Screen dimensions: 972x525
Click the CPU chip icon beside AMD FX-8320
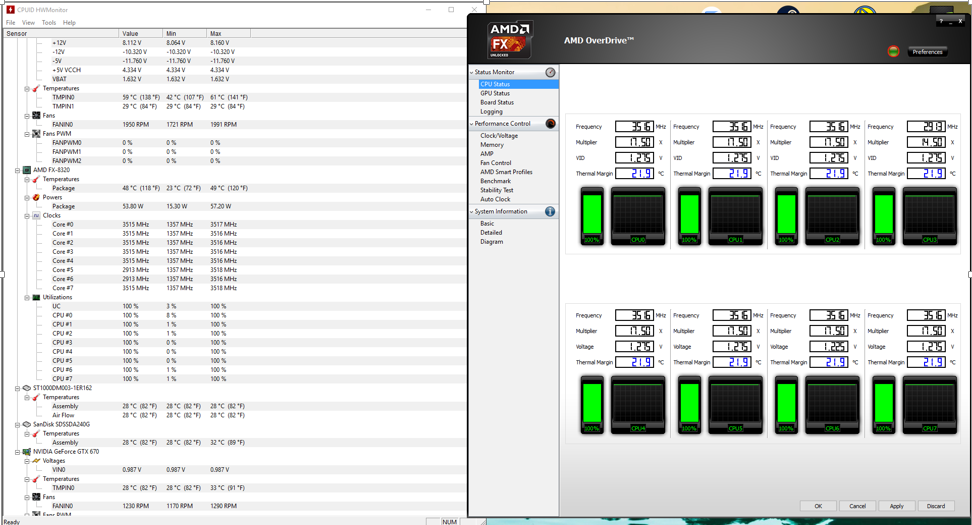27,170
